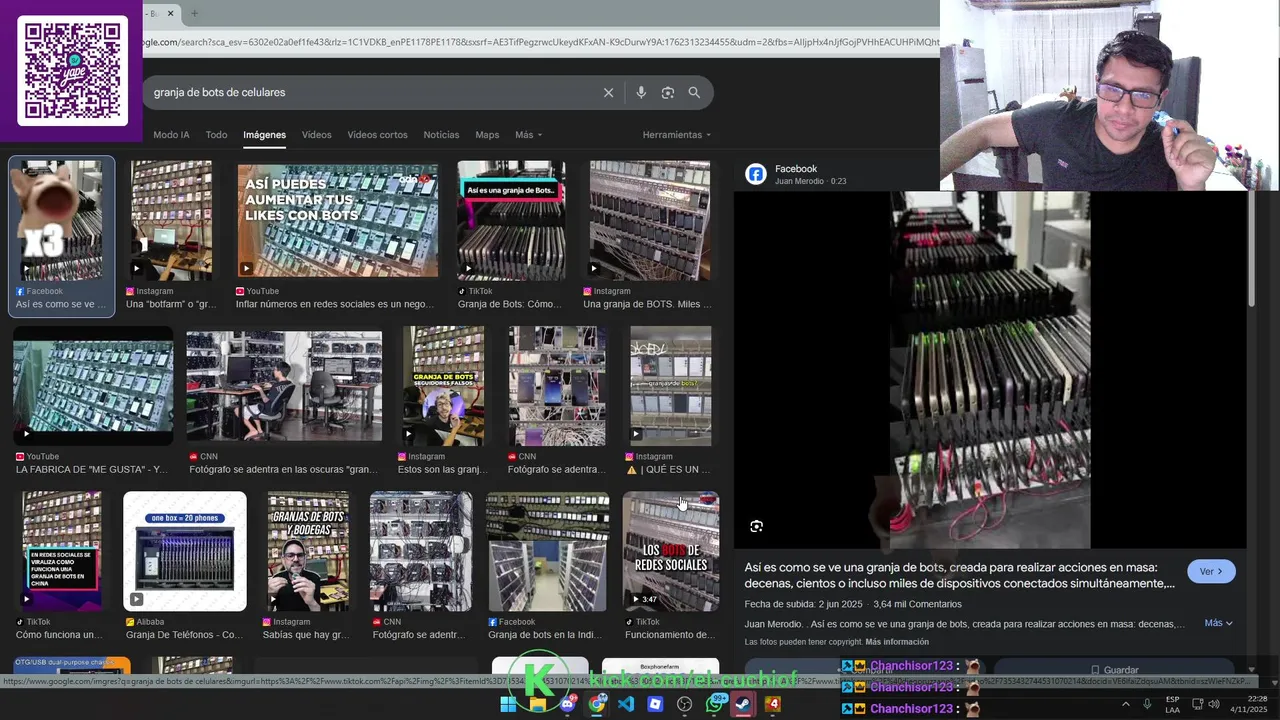Switch to the Modo IA tab

coord(171,135)
